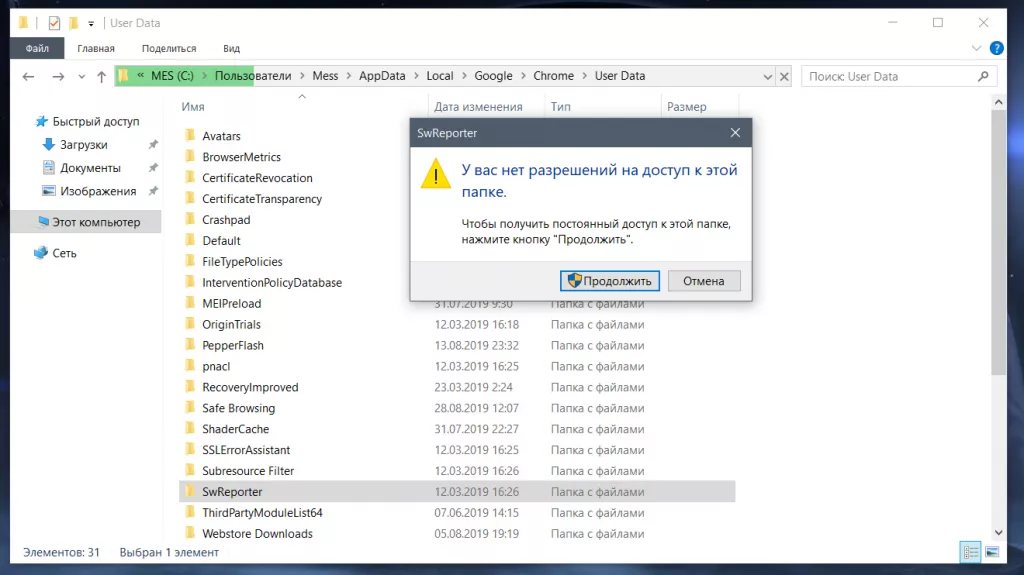The image size is (1024, 575).
Task: Click Local in the address breadcrumb
Action: [x=440, y=76]
